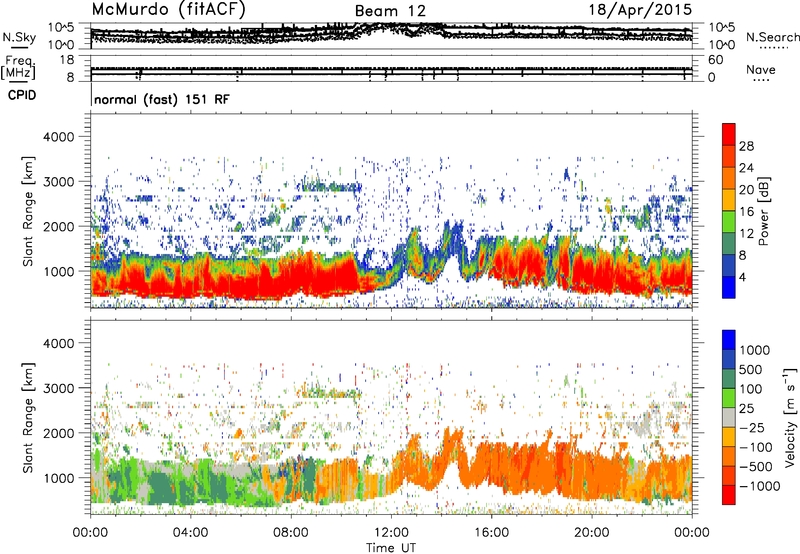This screenshot has height=554, width=800.
Task: Pick Velocity colorbar segment between 100 and 500
Action: [x=729, y=379]
